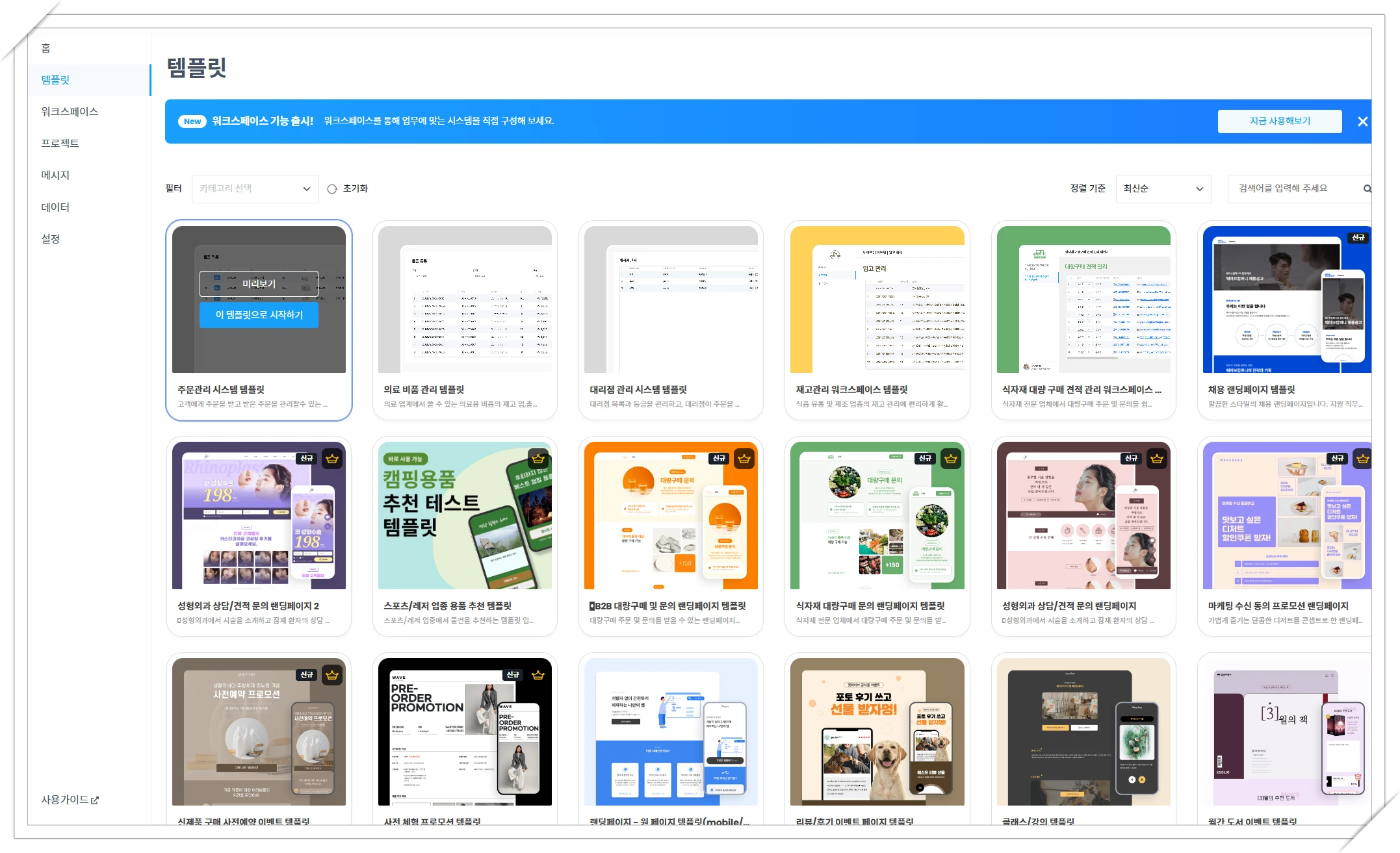Click 이 템플릿으로 시작하기 button
1400x853 pixels.
259,315
